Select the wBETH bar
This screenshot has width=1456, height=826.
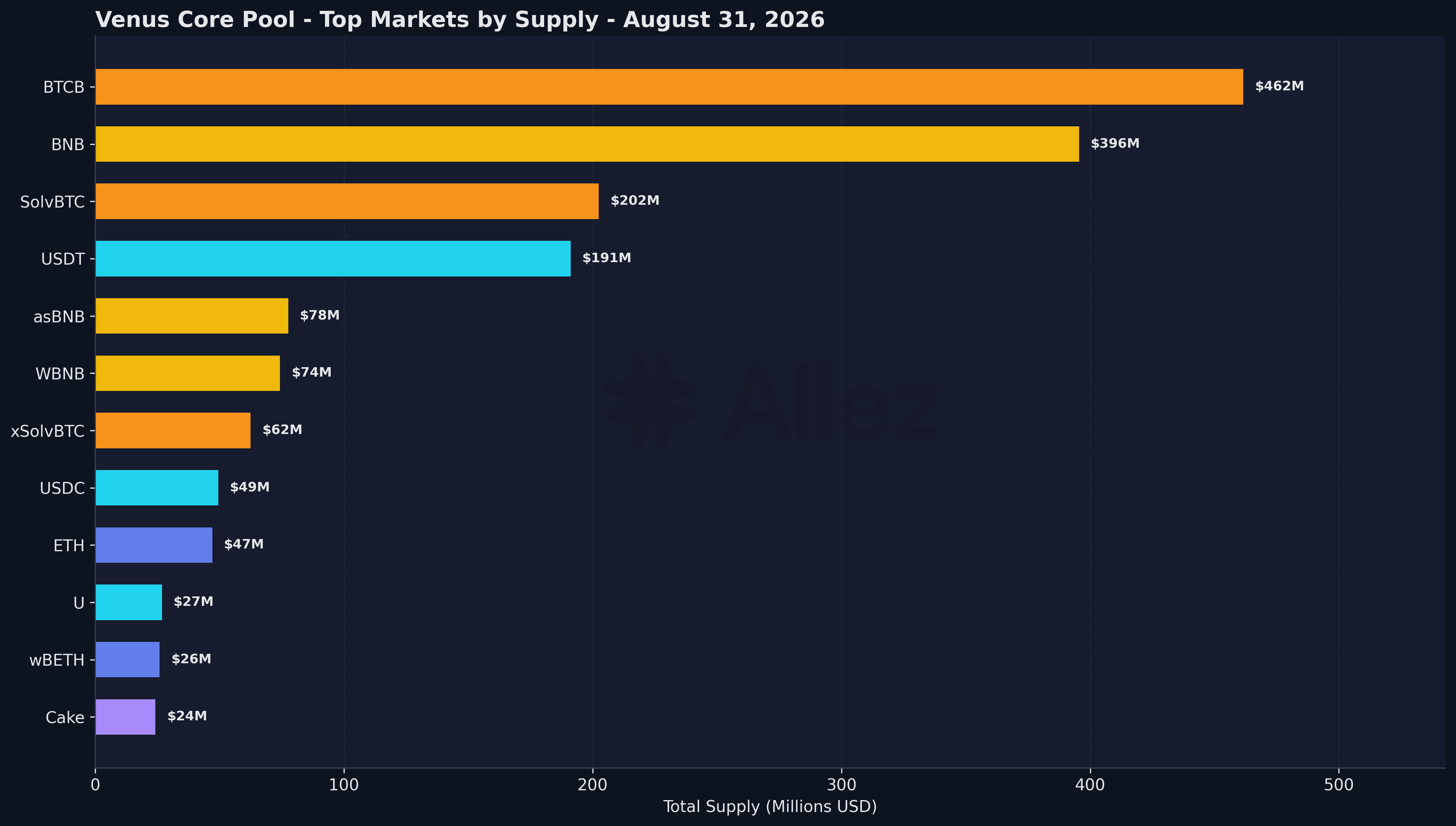click(128, 660)
